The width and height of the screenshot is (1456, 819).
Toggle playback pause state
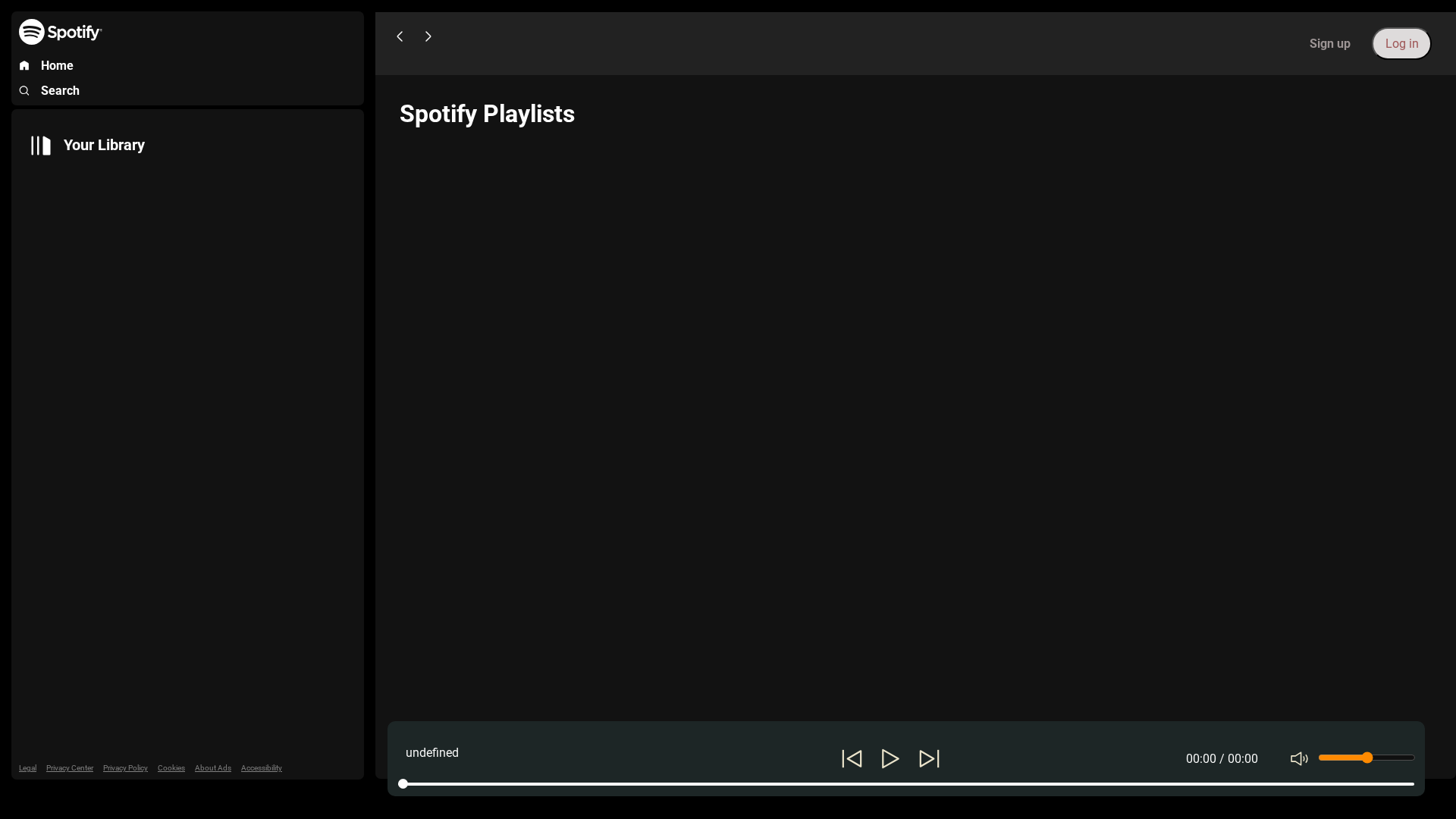click(x=890, y=758)
